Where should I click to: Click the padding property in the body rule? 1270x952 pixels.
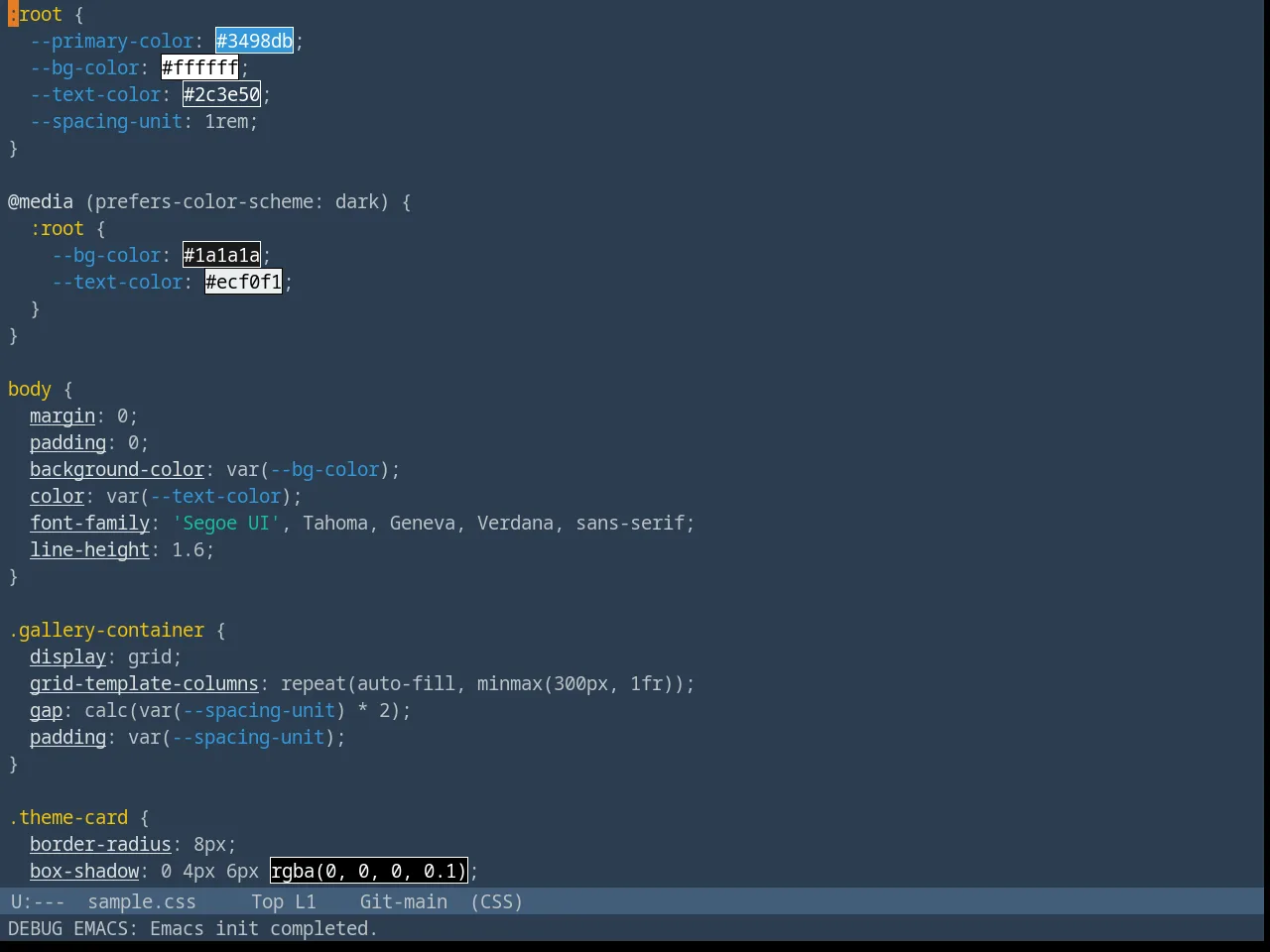[x=67, y=442]
